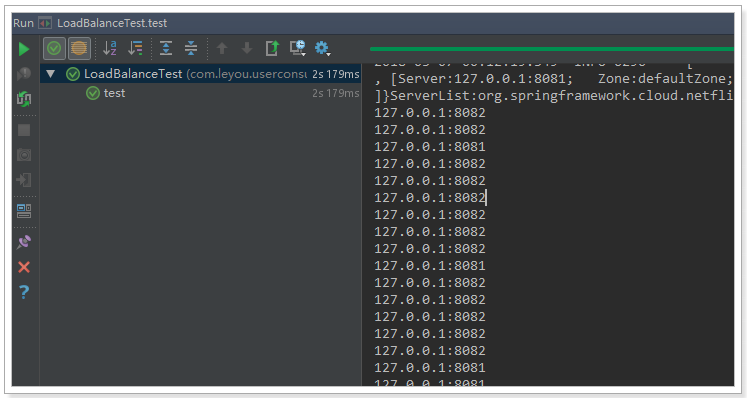Image resolution: width=749 pixels, height=398 pixels.
Task: Open test runner settings gear
Action: 322,48
